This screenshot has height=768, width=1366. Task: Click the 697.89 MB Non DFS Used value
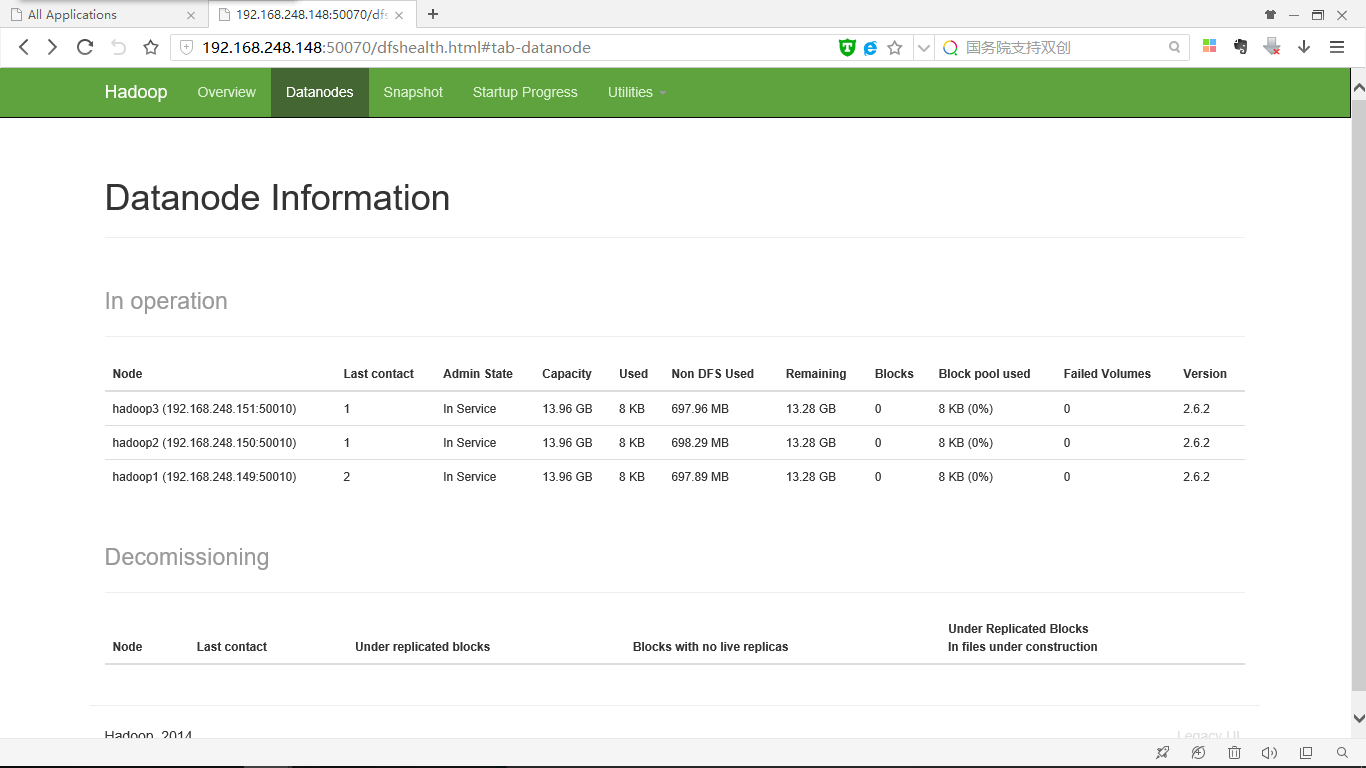700,477
